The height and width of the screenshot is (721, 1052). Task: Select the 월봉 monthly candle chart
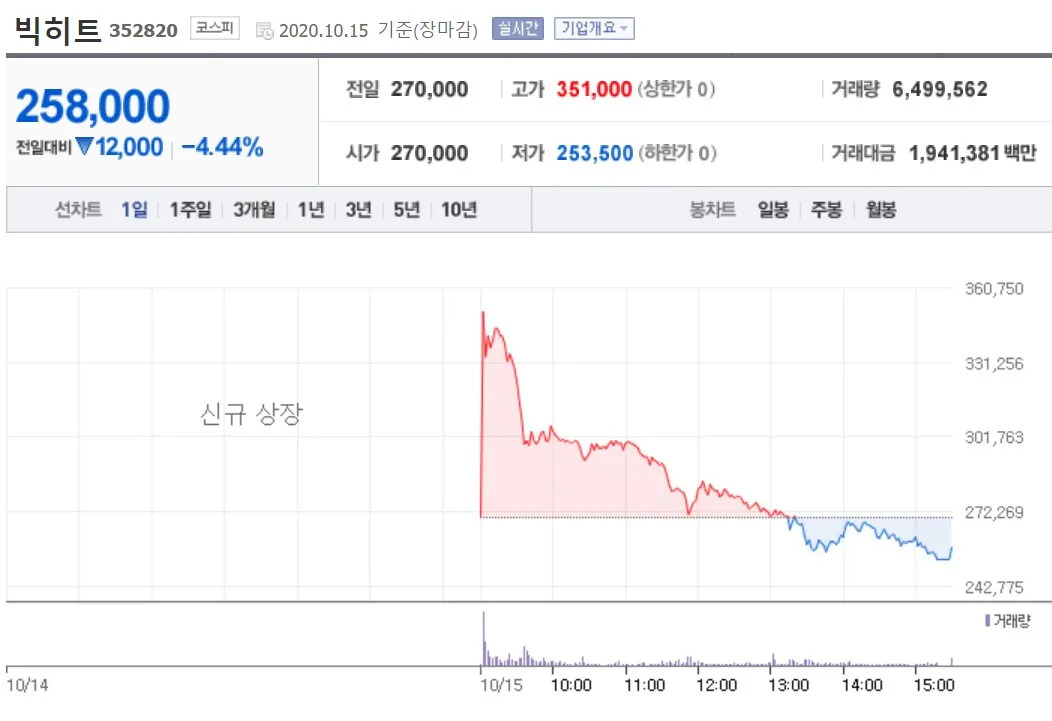pyautogui.click(x=881, y=210)
